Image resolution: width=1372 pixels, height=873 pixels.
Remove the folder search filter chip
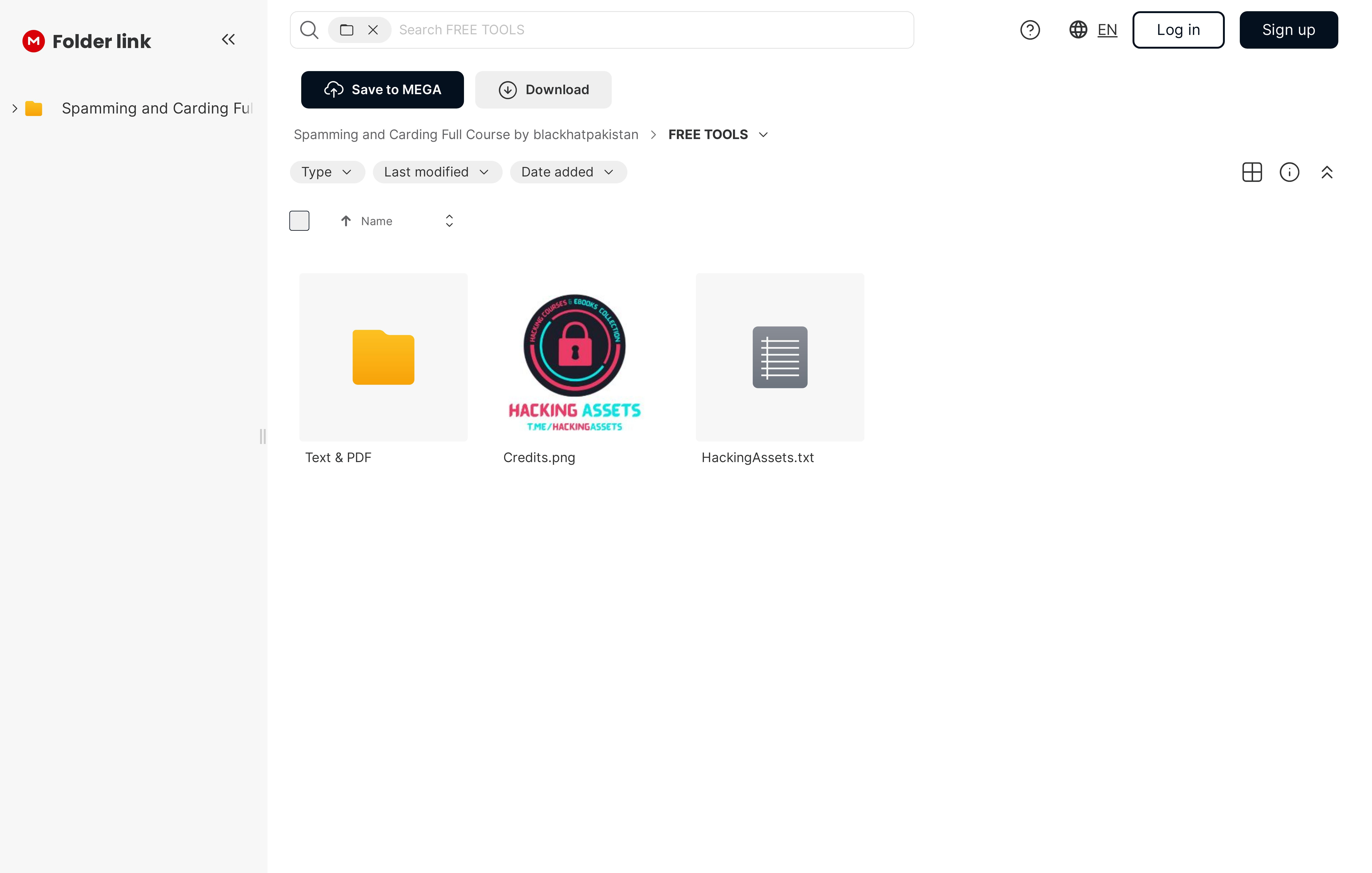tap(373, 30)
